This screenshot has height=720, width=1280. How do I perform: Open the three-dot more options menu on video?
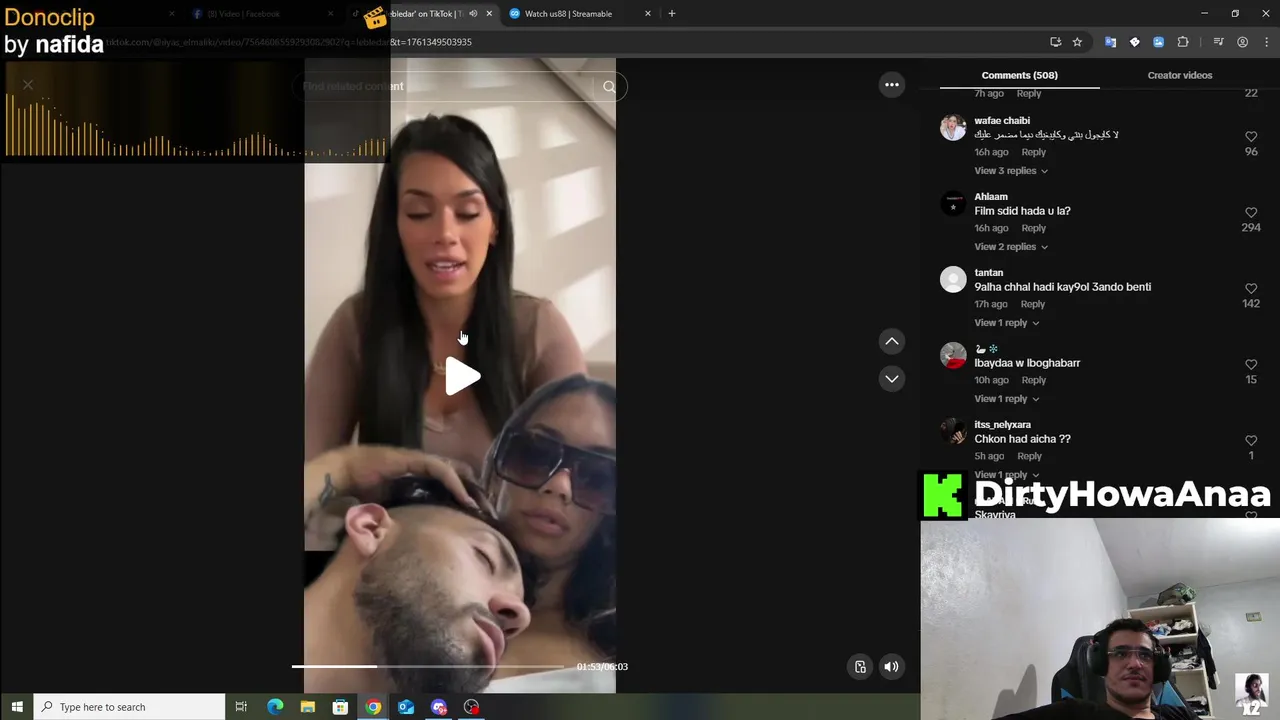click(892, 85)
